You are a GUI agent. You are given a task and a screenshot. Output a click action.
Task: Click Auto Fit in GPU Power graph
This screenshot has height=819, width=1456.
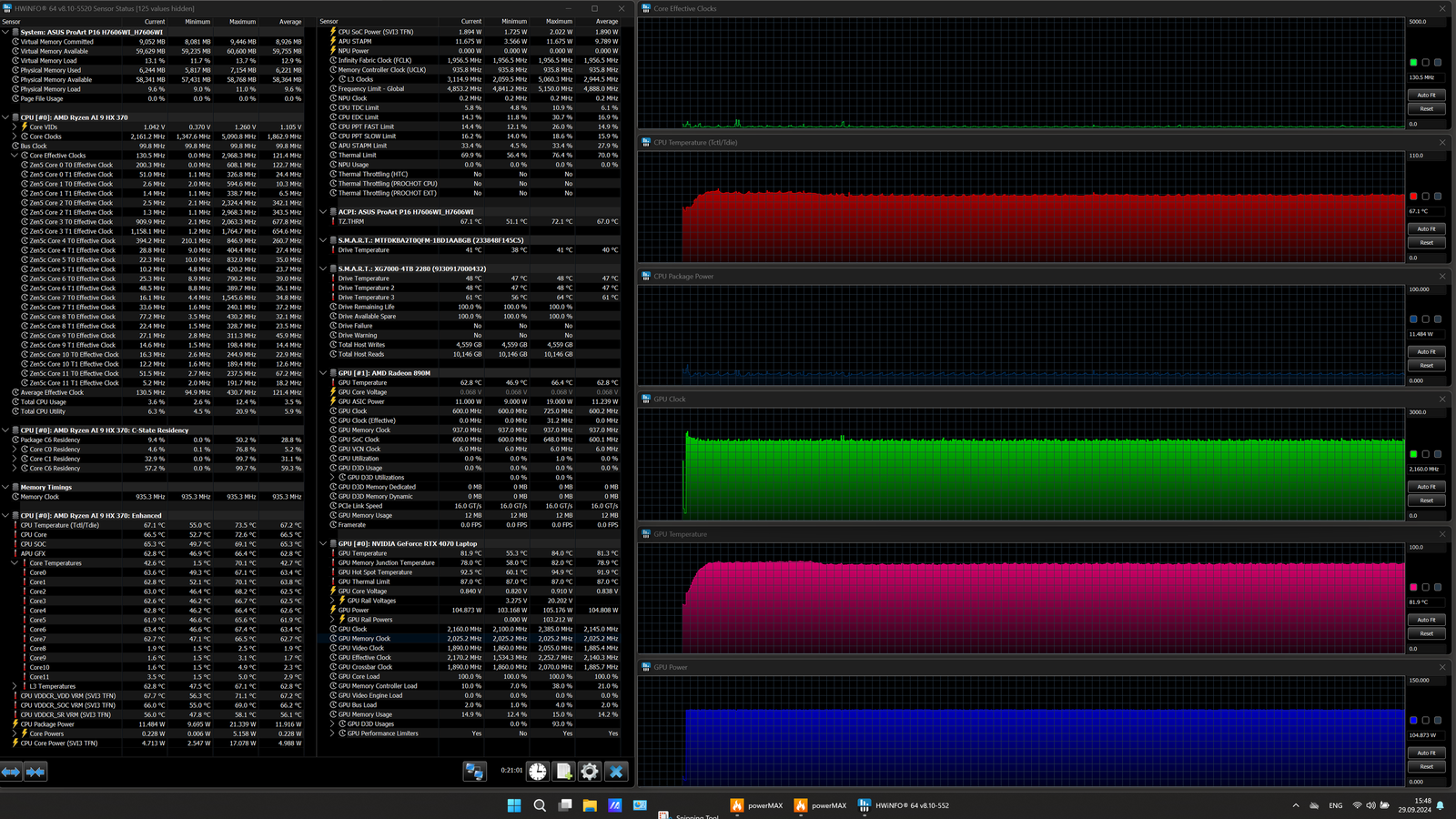[x=1426, y=753]
